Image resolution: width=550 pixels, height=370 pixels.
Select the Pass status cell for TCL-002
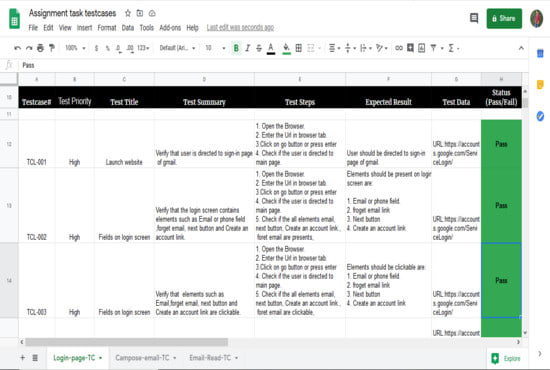[x=501, y=205]
